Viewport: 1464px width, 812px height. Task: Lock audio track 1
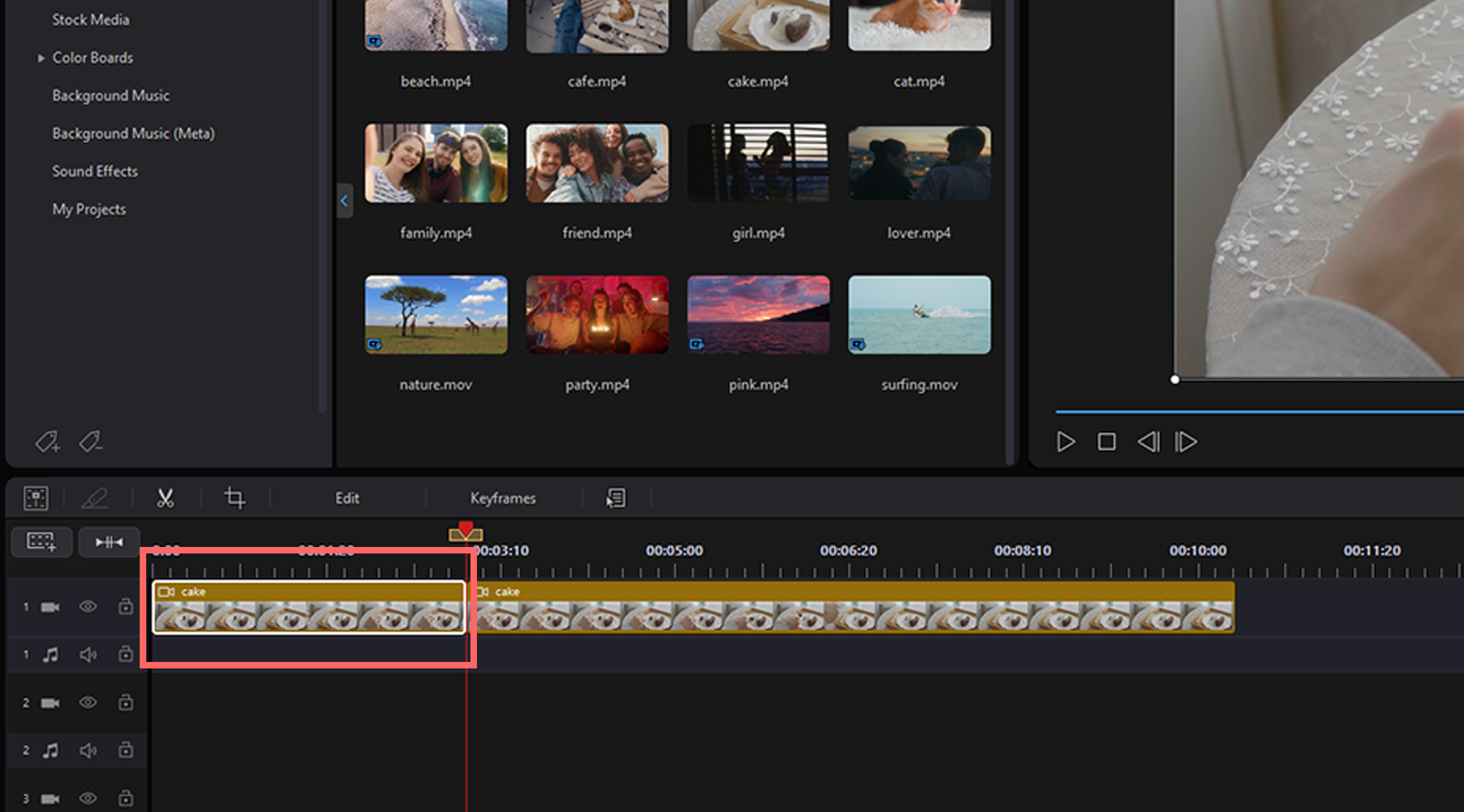coord(125,653)
